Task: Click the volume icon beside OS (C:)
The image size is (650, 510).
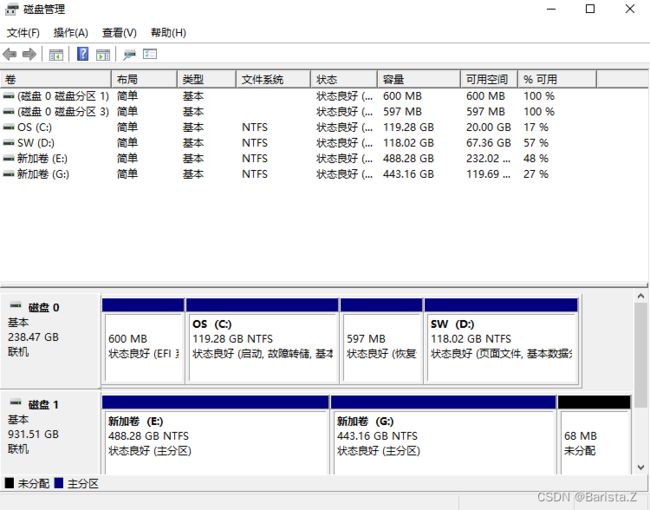Action: click(9, 127)
